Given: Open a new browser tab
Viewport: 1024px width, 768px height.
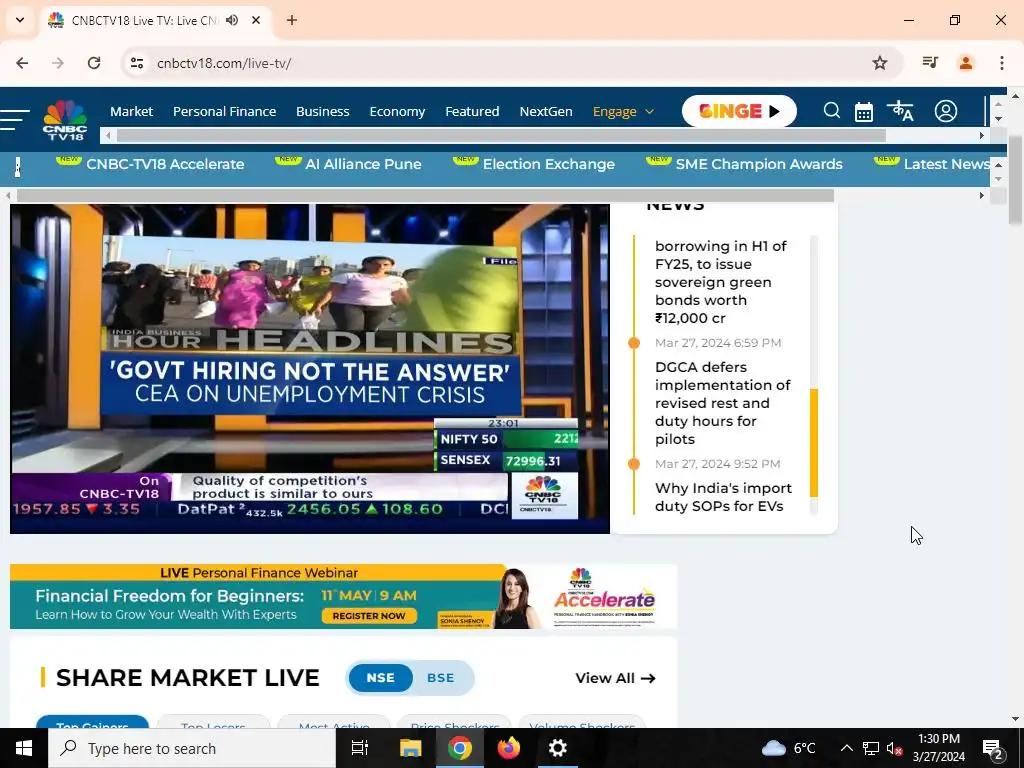Looking at the screenshot, I should click(x=292, y=20).
